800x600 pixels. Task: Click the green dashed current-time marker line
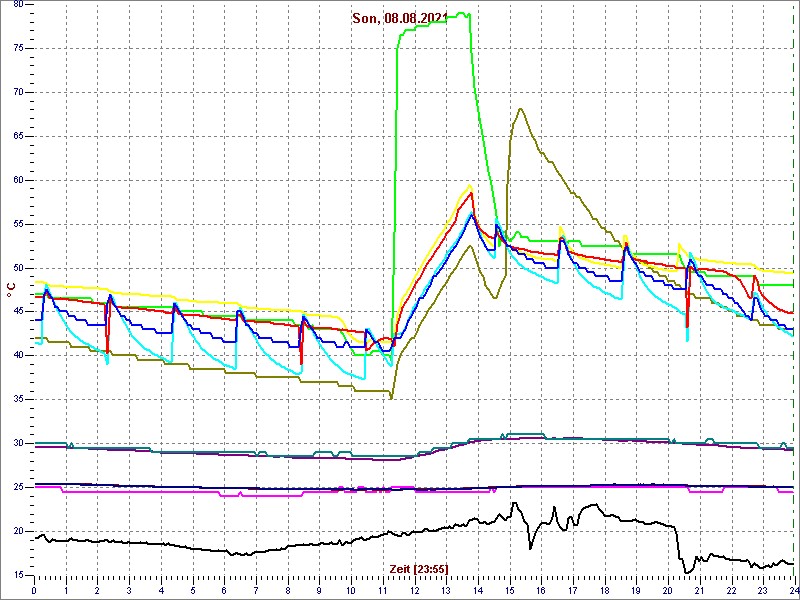794,289
